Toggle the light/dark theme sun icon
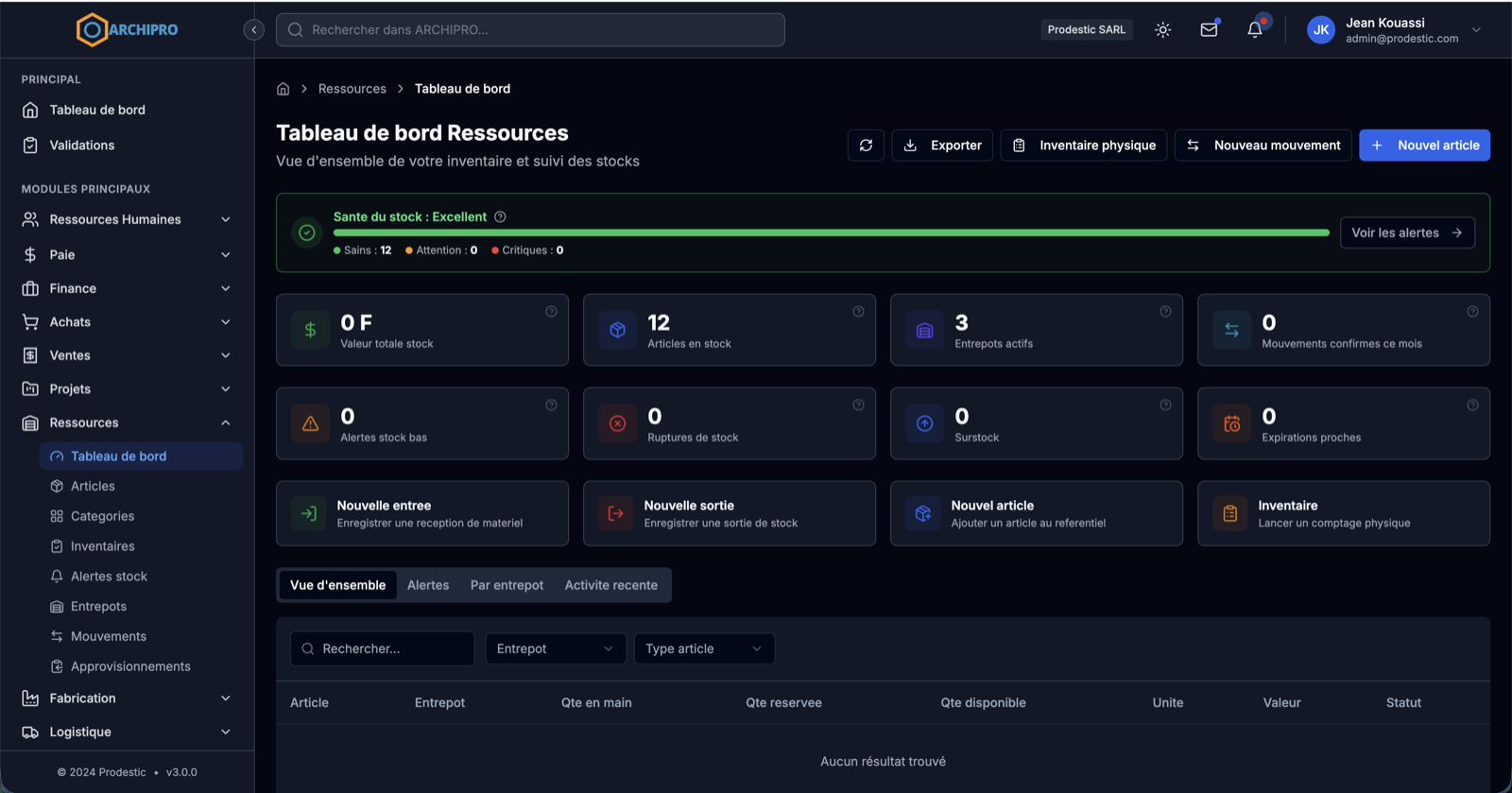The image size is (1512, 793). (x=1163, y=29)
